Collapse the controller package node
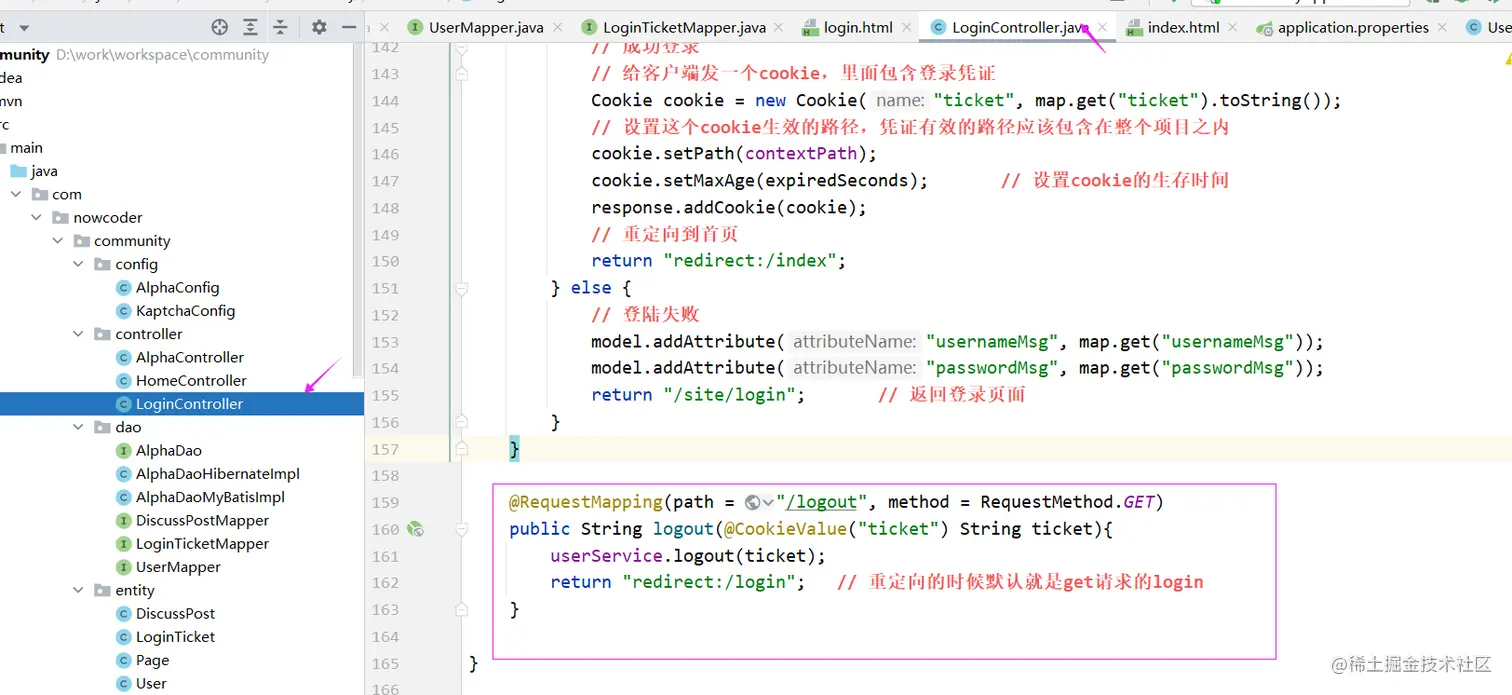This screenshot has width=1512, height=695. coord(79,334)
